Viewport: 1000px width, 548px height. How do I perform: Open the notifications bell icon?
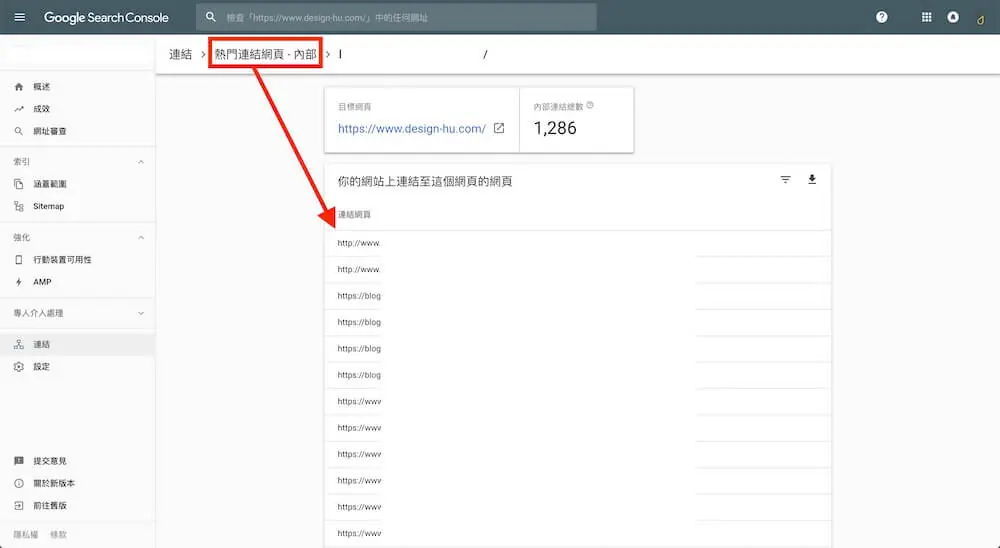tap(953, 17)
